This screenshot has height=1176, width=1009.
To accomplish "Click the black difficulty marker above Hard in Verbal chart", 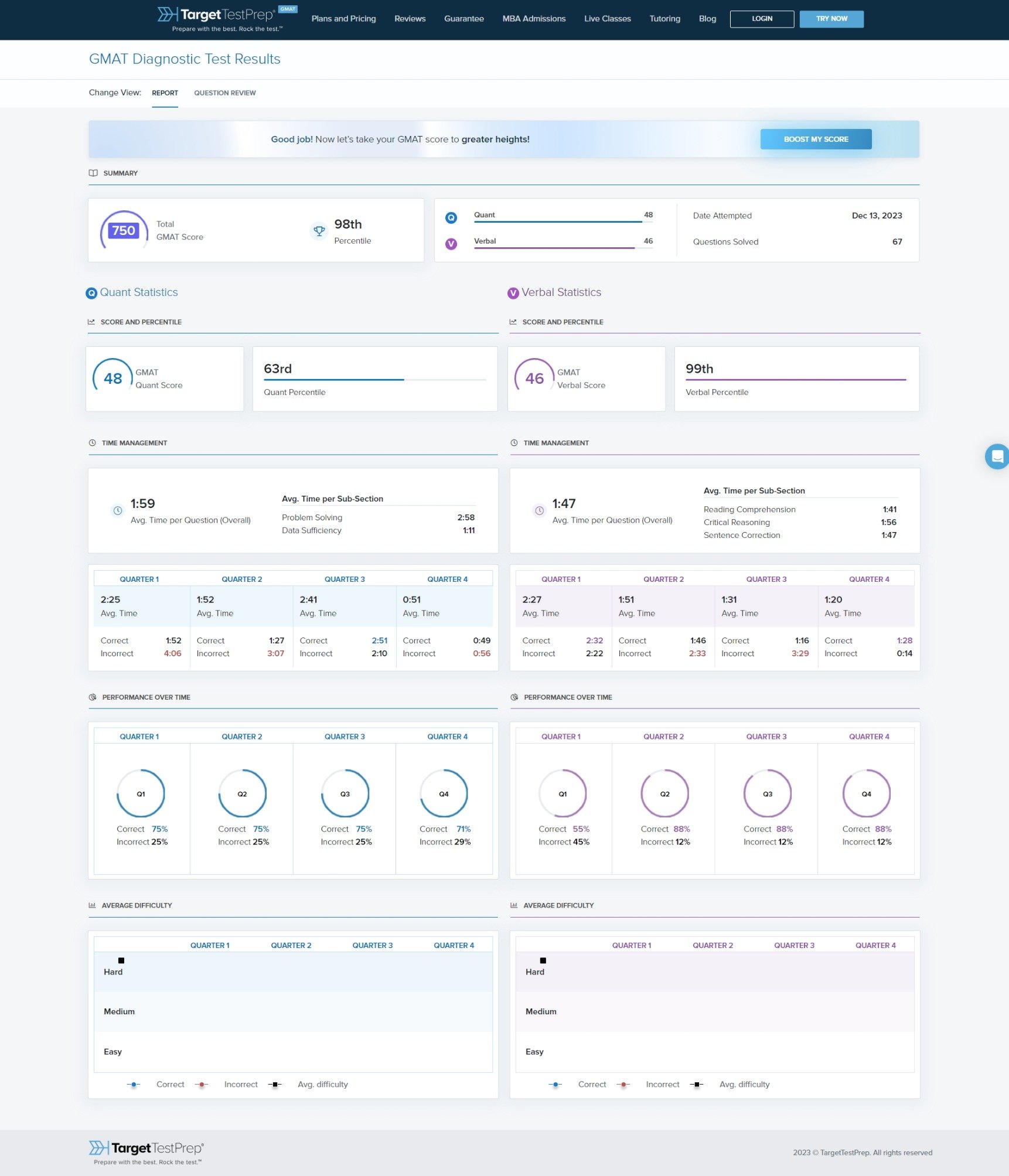I will (543, 960).
